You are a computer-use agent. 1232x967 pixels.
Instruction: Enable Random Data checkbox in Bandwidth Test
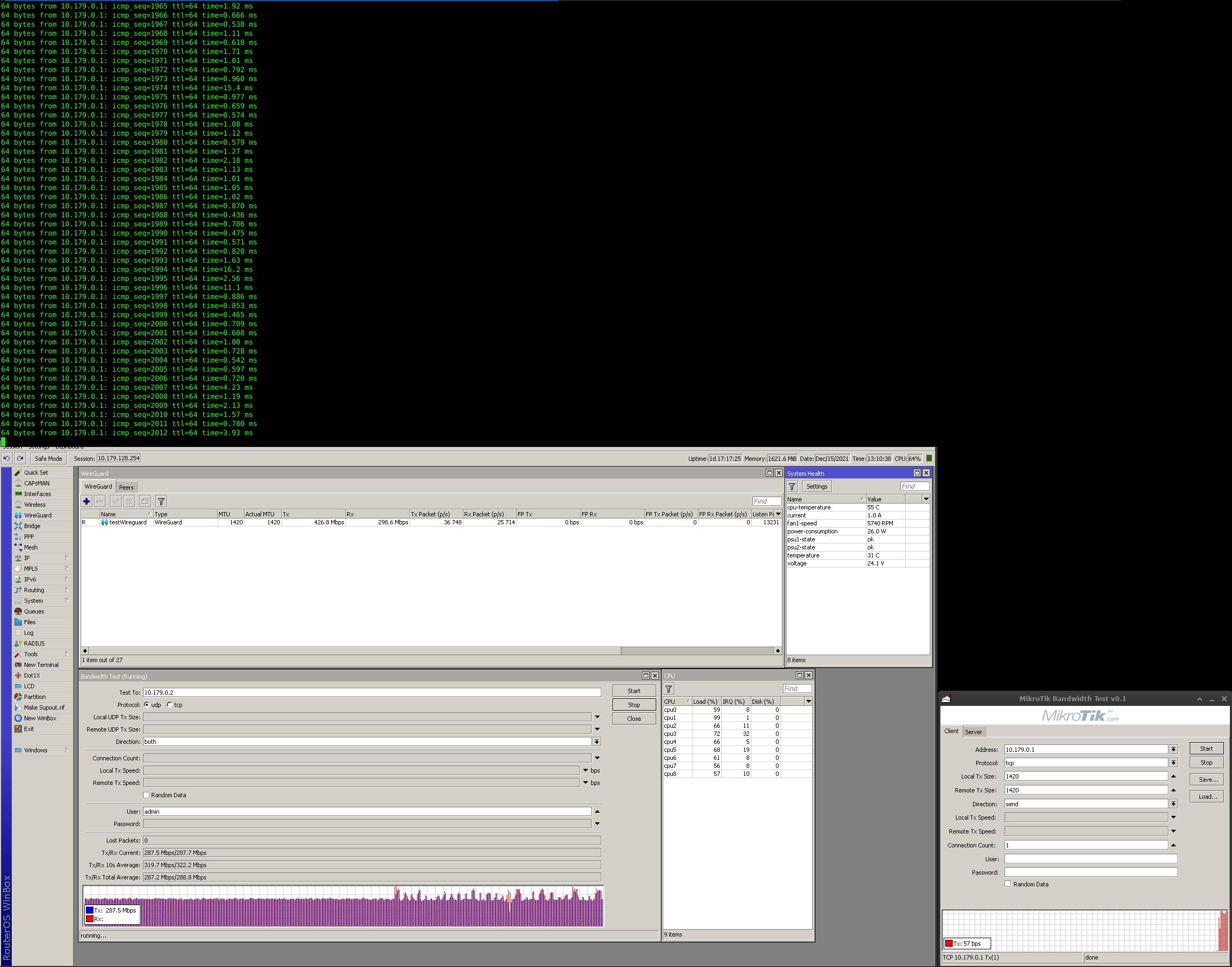pyautogui.click(x=147, y=795)
